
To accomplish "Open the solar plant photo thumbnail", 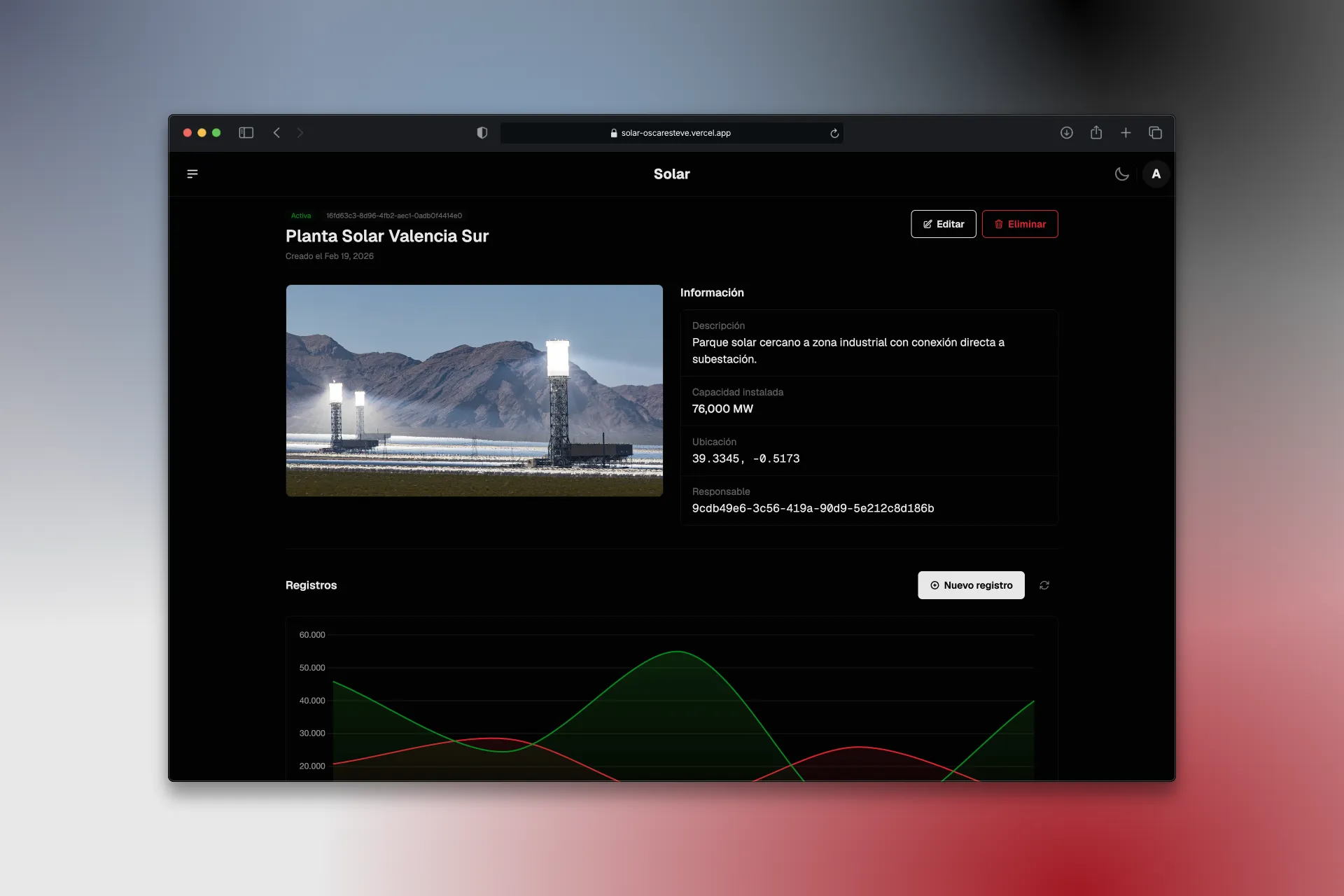I will pyautogui.click(x=474, y=391).
